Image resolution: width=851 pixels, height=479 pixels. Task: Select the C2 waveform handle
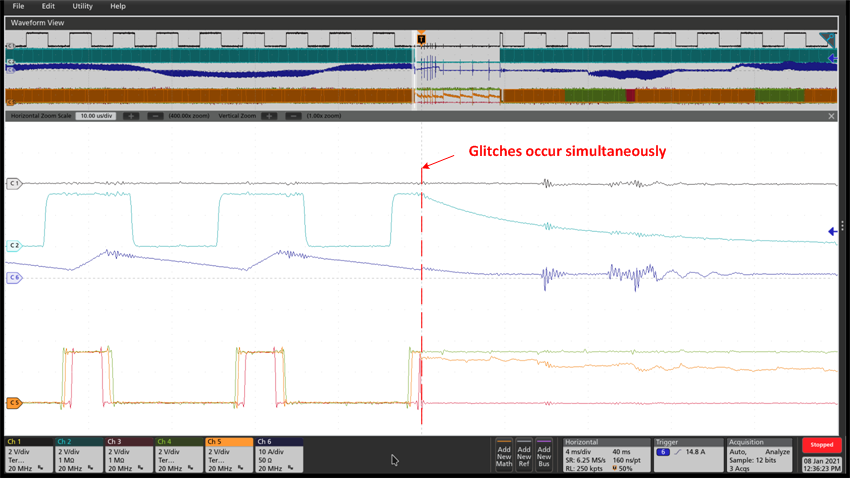tap(14, 246)
